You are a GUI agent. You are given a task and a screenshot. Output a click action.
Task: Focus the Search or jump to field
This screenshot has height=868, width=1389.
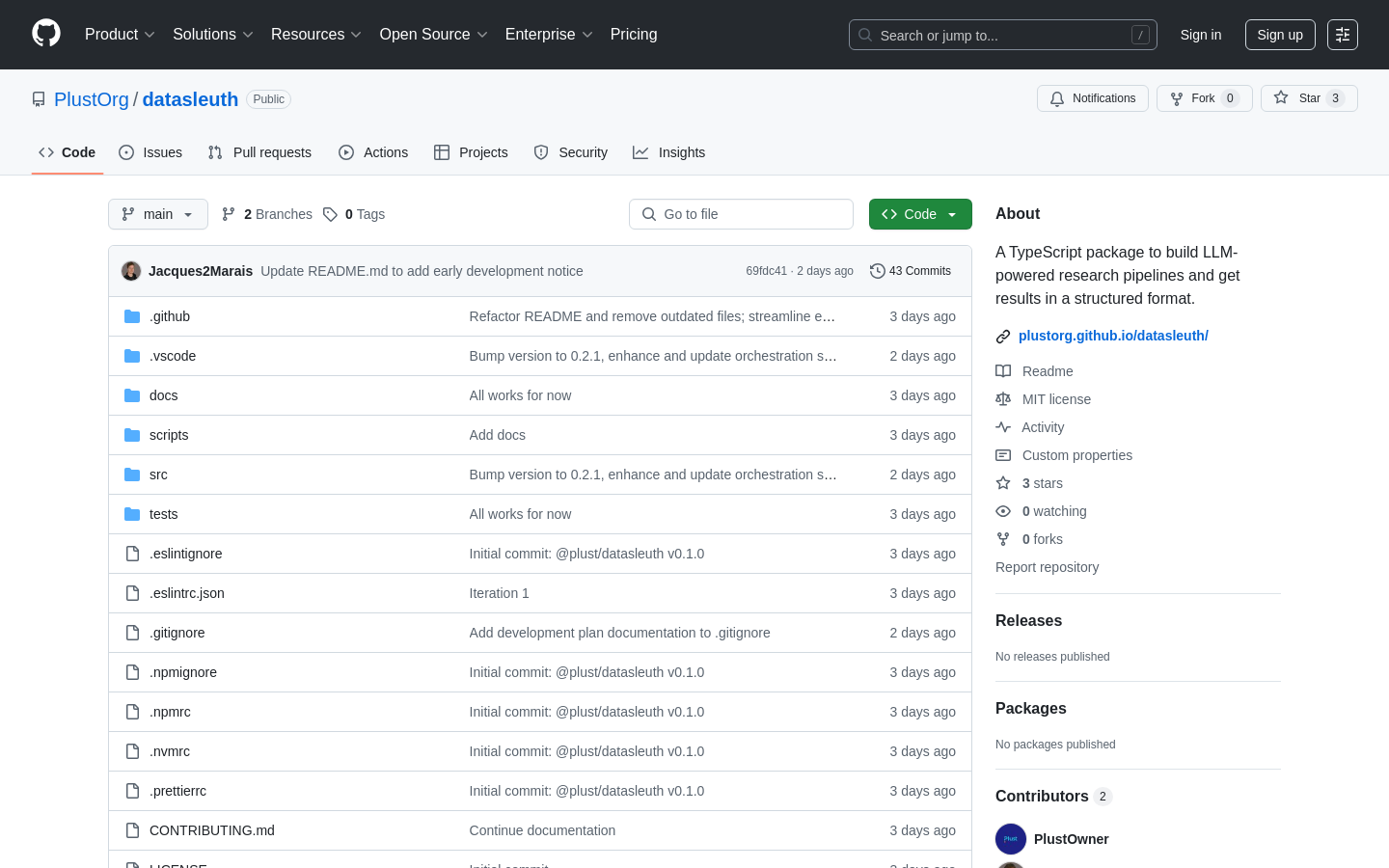tap(1003, 35)
